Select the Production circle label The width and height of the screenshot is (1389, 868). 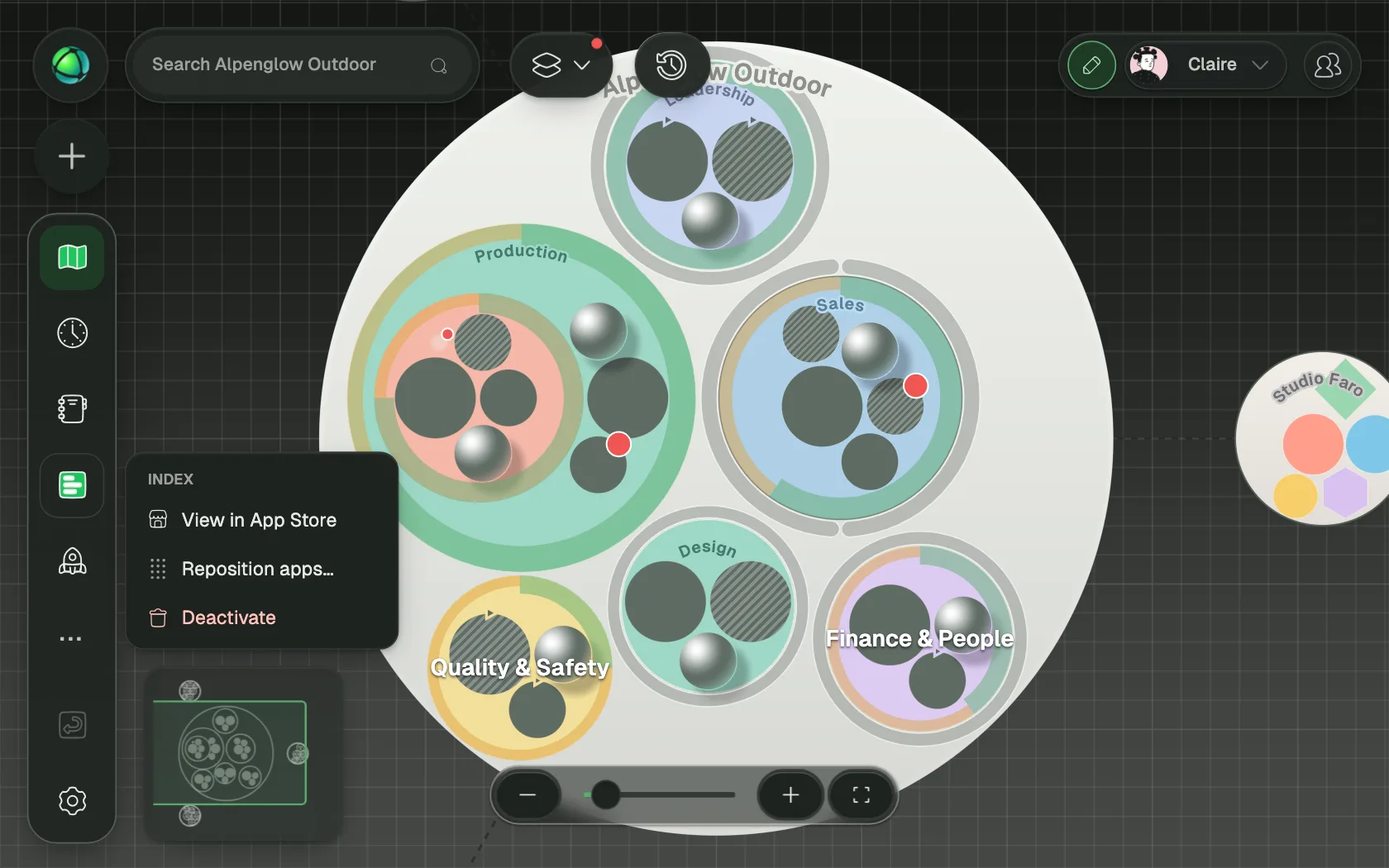pos(521,253)
